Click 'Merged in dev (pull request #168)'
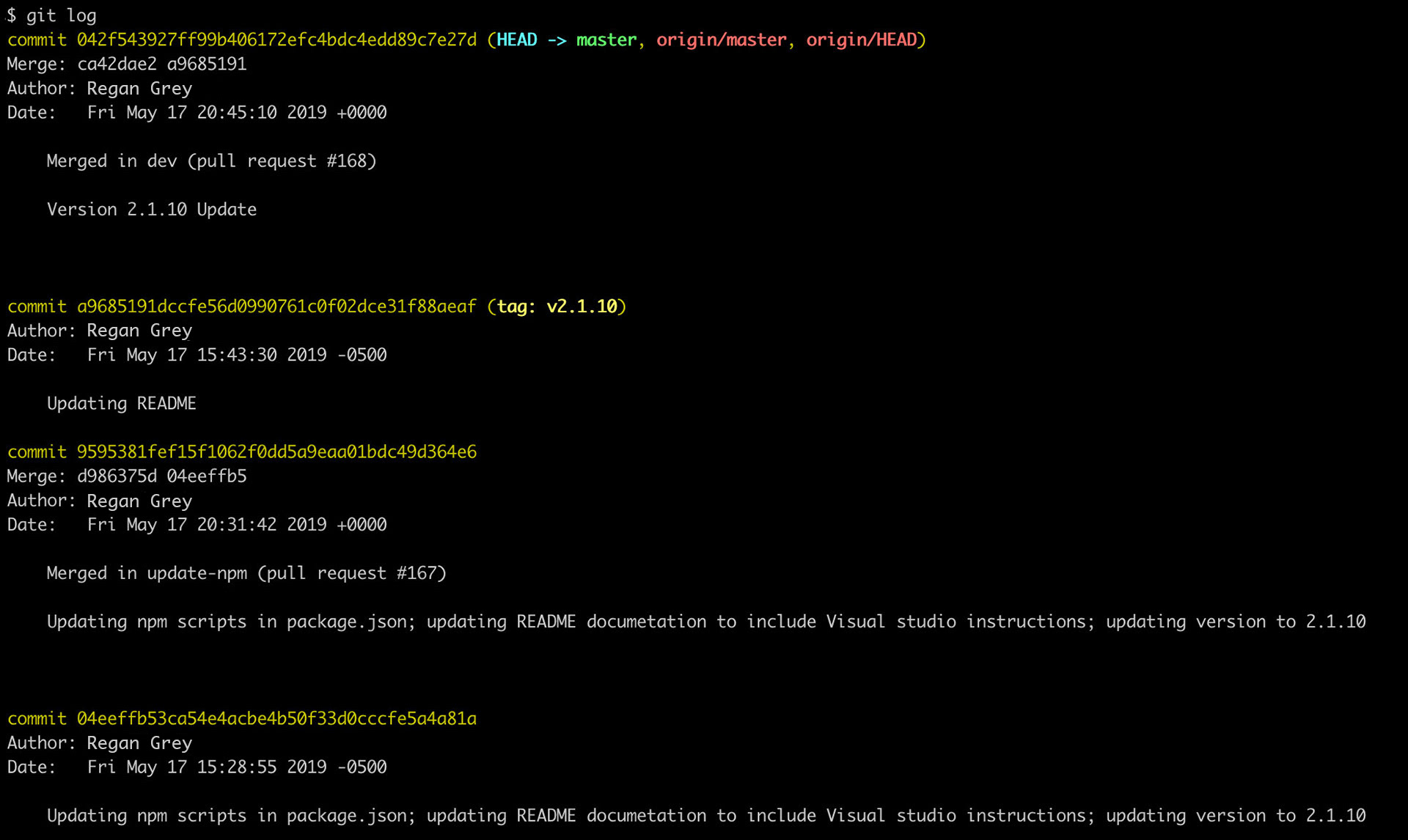This screenshot has height=840, width=1408. click(x=211, y=161)
